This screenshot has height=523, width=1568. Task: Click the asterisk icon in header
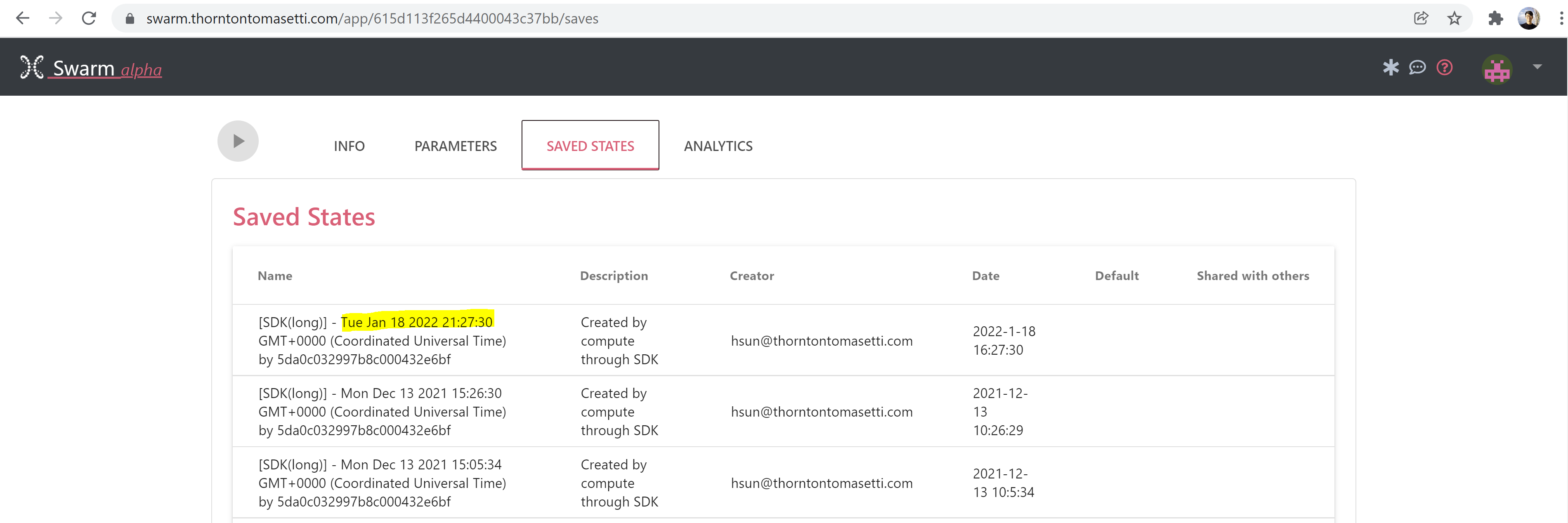(x=1390, y=67)
